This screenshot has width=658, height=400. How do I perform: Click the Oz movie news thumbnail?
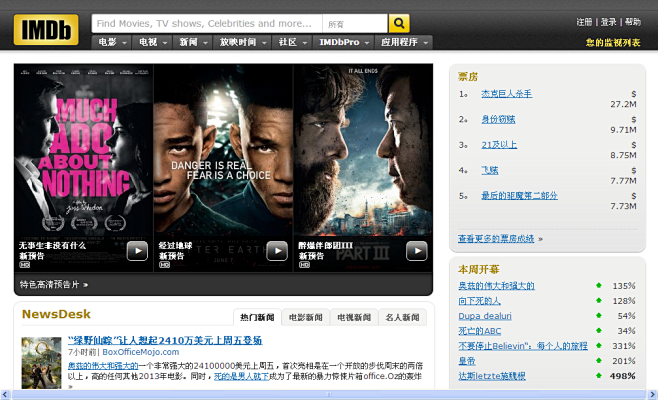pos(42,362)
